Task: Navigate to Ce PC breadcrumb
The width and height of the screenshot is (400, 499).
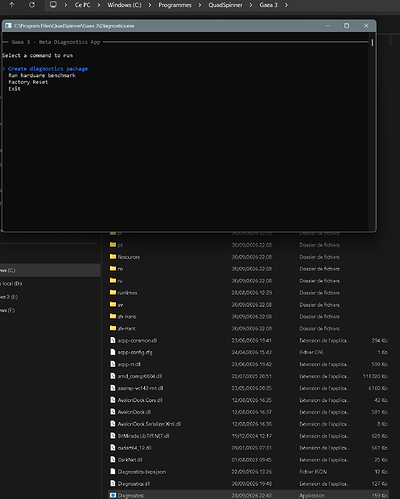Action: [x=82, y=5]
